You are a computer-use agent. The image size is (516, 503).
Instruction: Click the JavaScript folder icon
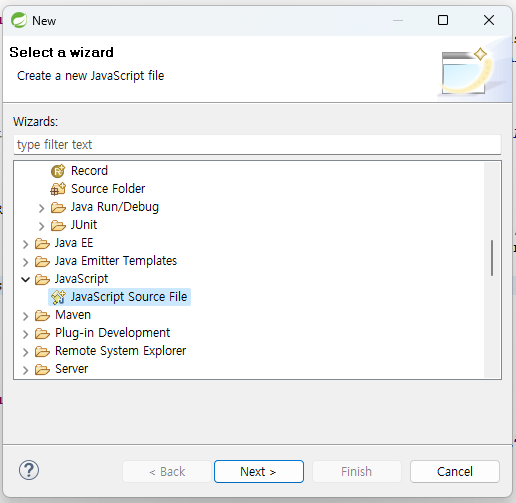(x=42, y=279)
